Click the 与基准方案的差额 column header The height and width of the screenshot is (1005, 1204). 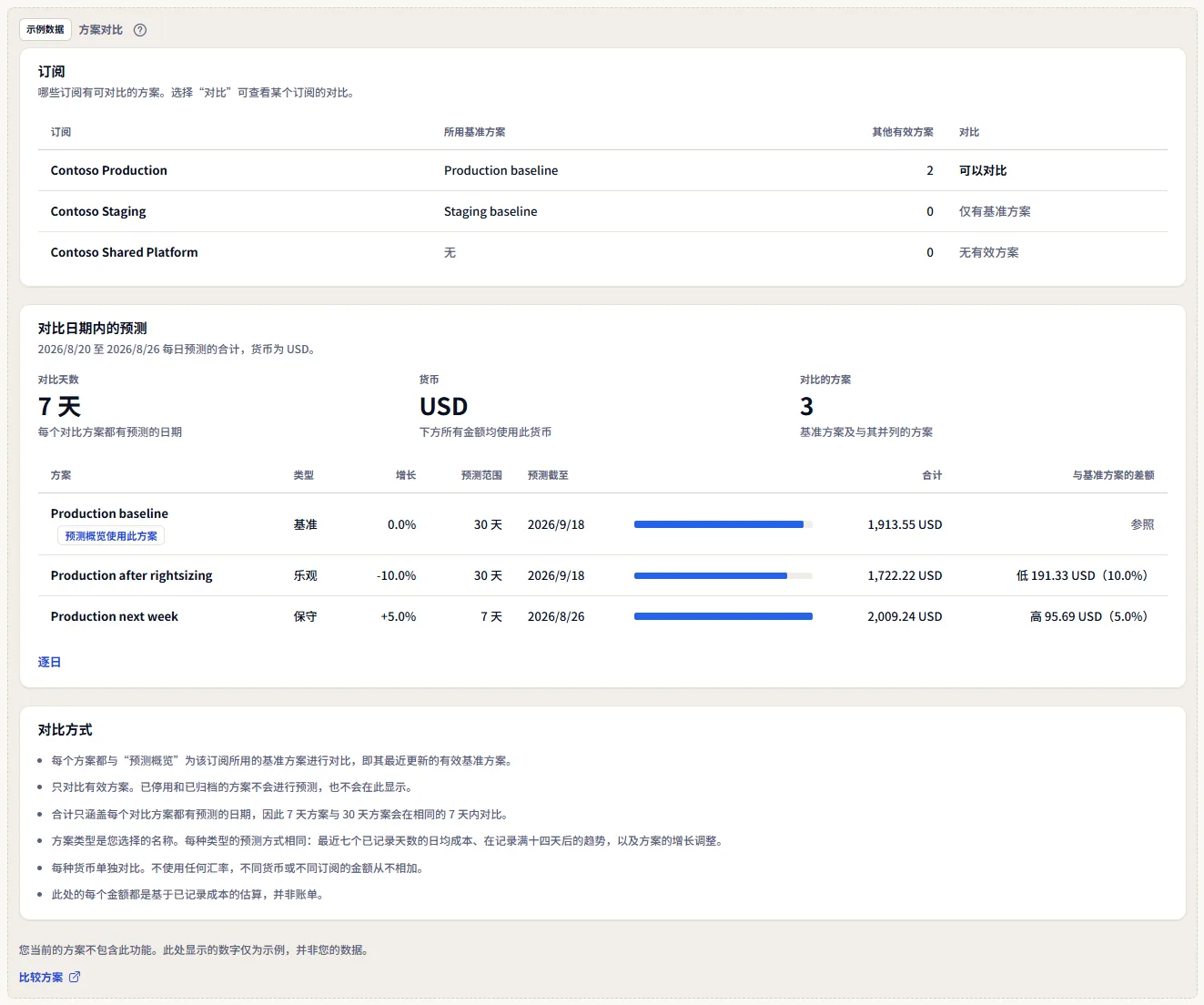(1113, 475)
